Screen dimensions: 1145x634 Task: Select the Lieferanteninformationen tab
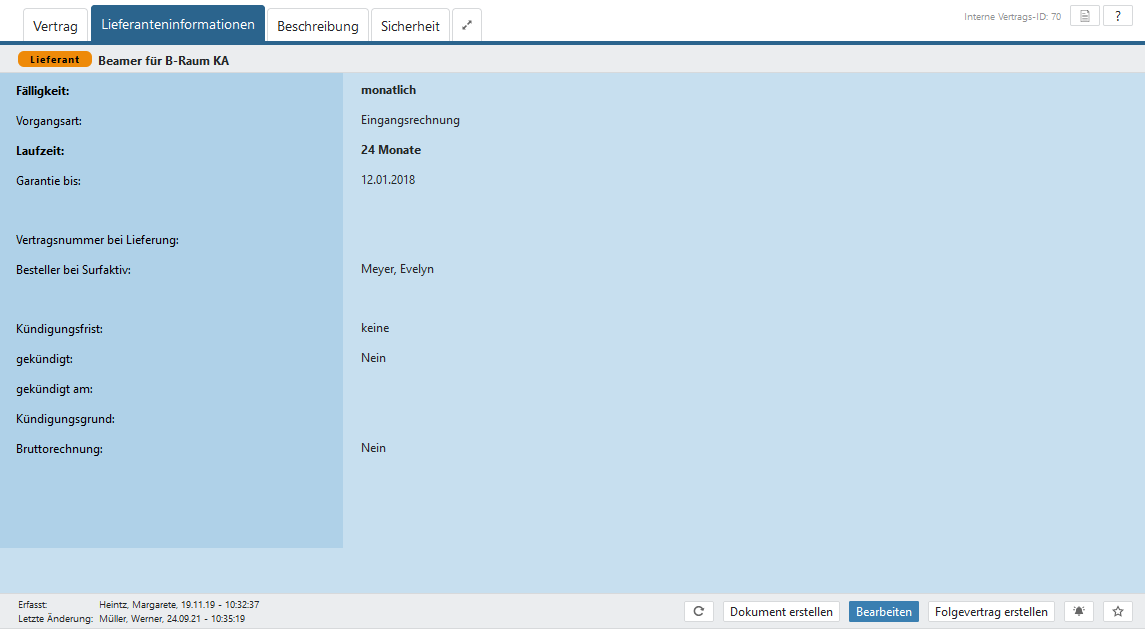point(178,24)
